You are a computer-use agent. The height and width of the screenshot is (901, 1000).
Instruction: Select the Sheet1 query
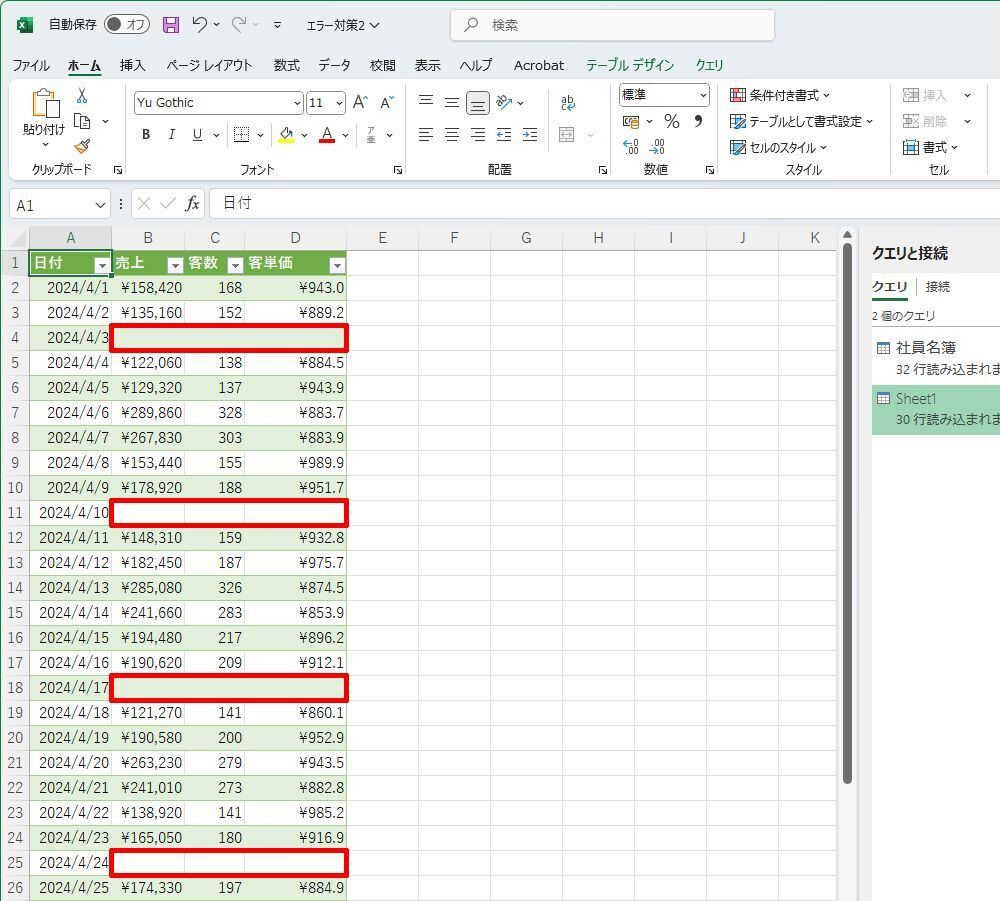(x=936, y=409)
